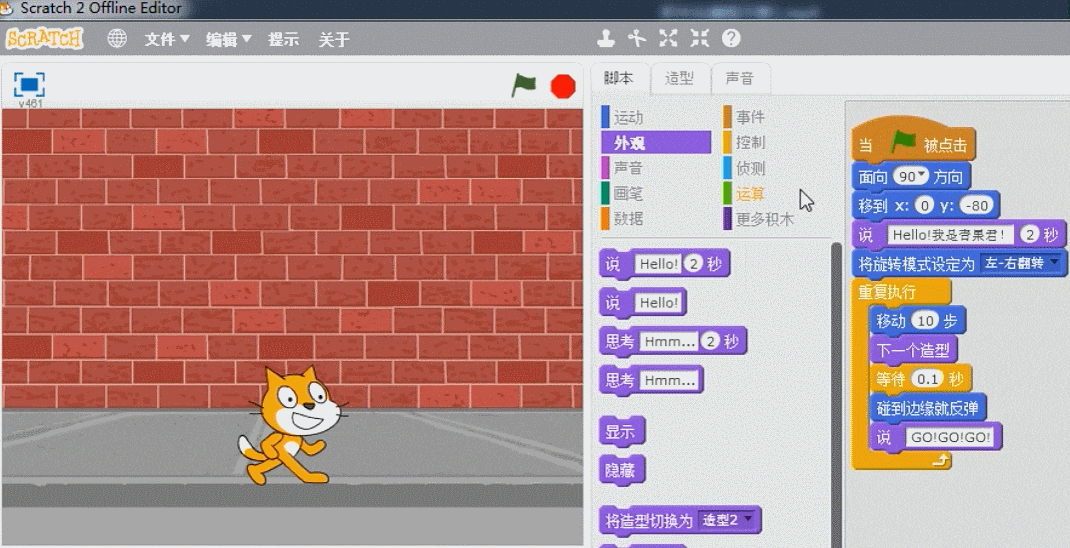The width and height of the screenshot is (1070, 548).
Task: Open the 编辑 menu
Action: (228, 39)
